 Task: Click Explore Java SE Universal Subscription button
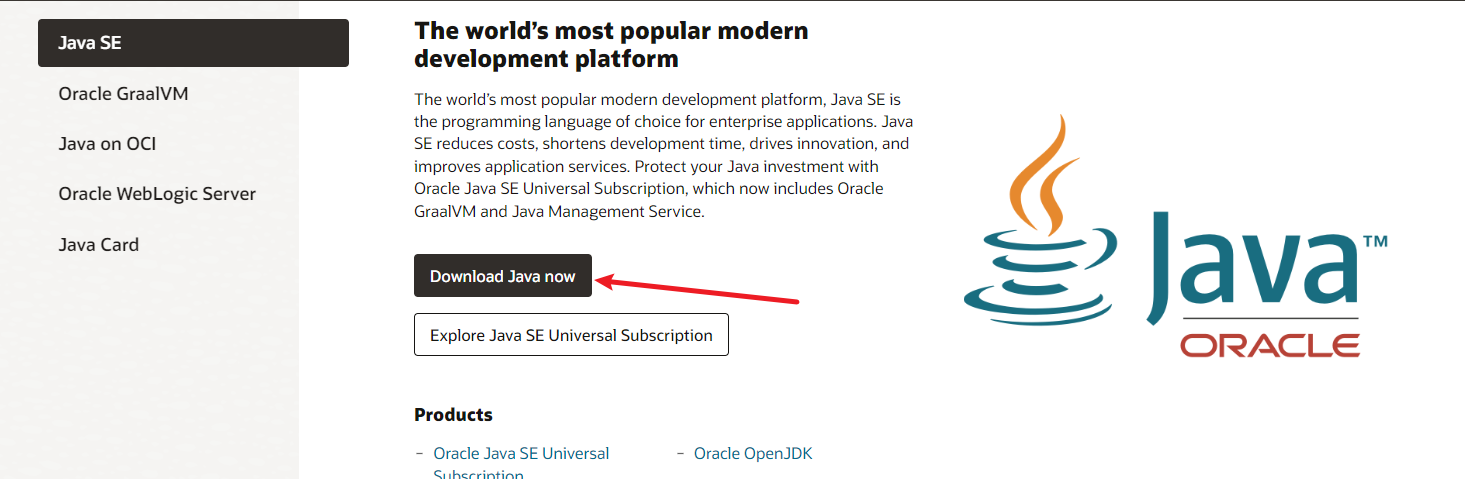coord(571,335)
